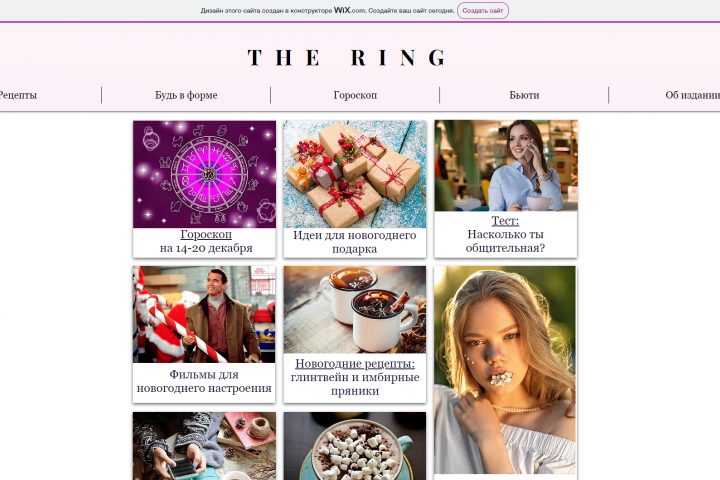720x480 pixels.
Task: Go to the Гороскоп navigation tab
Action: pyautogui.click(x=355, y=95)
